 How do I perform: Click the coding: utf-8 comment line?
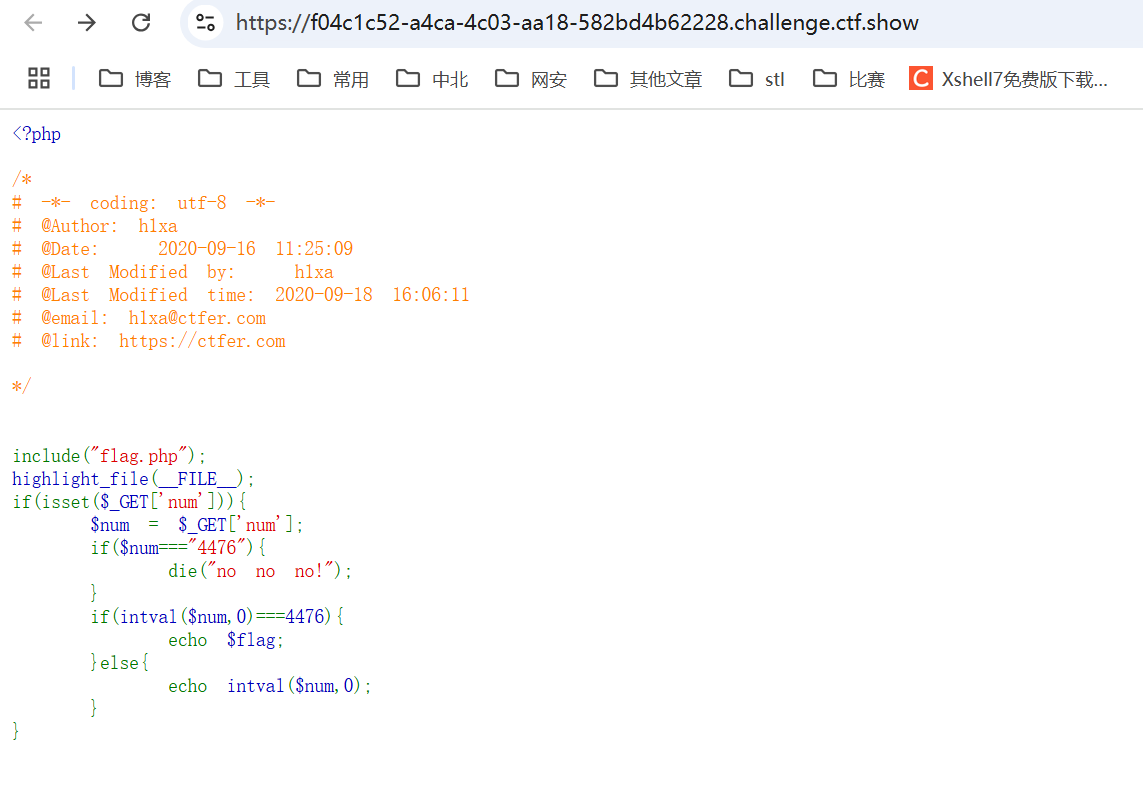[x=144, y=203]
